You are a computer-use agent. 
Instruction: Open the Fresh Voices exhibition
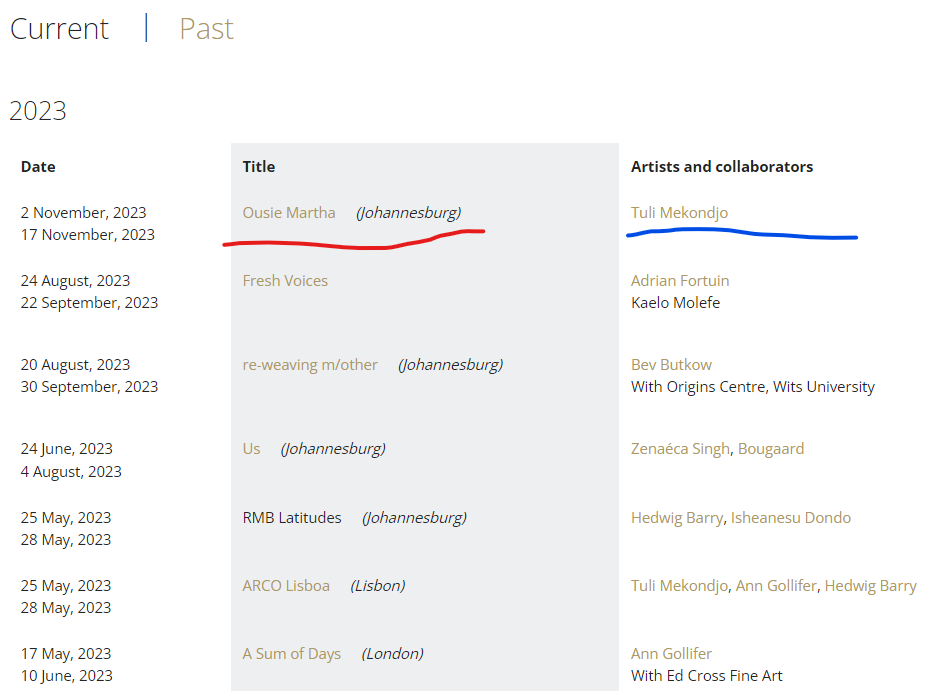285,281
